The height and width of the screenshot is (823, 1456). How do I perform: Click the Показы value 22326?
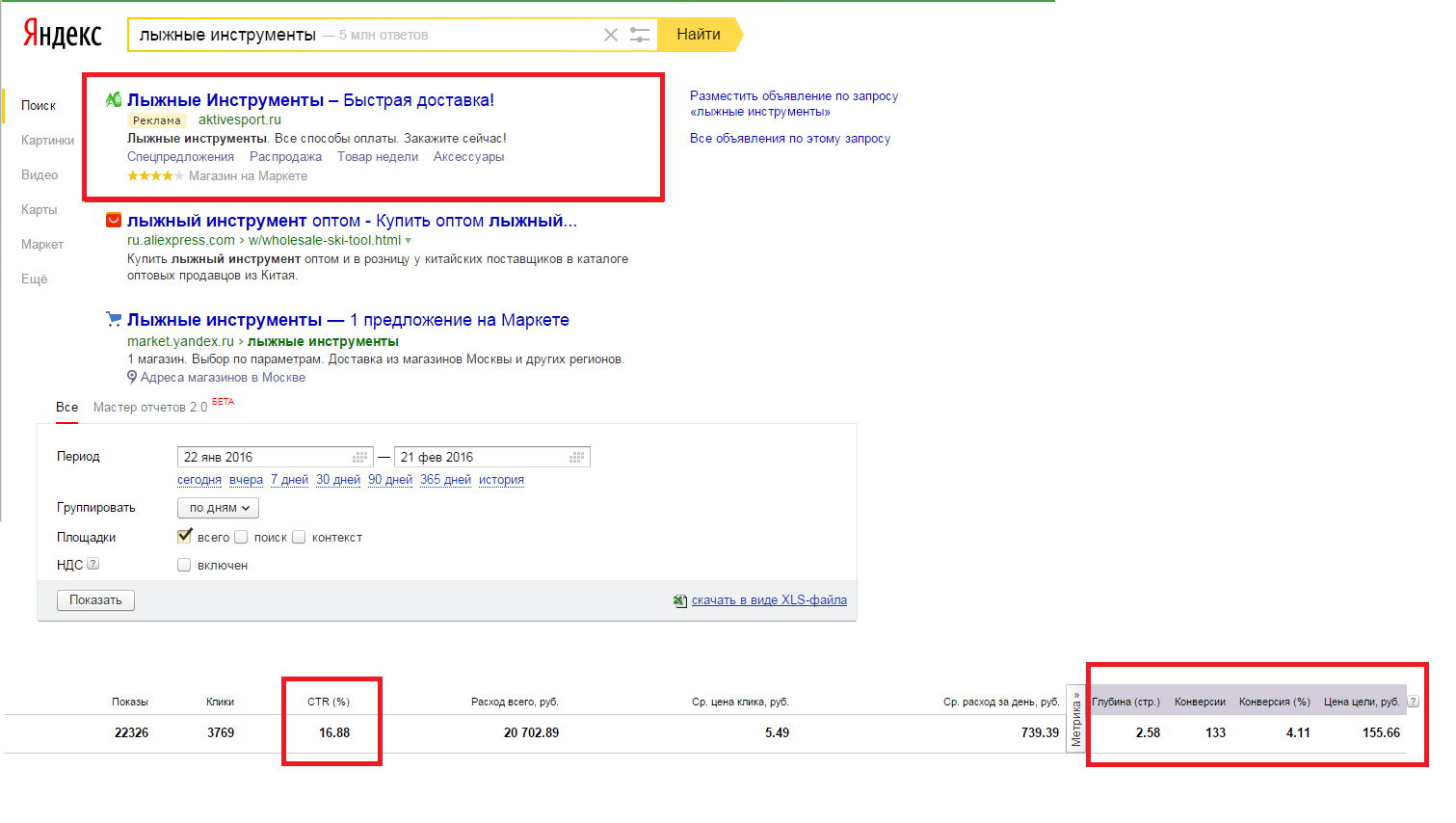(131, 732)
